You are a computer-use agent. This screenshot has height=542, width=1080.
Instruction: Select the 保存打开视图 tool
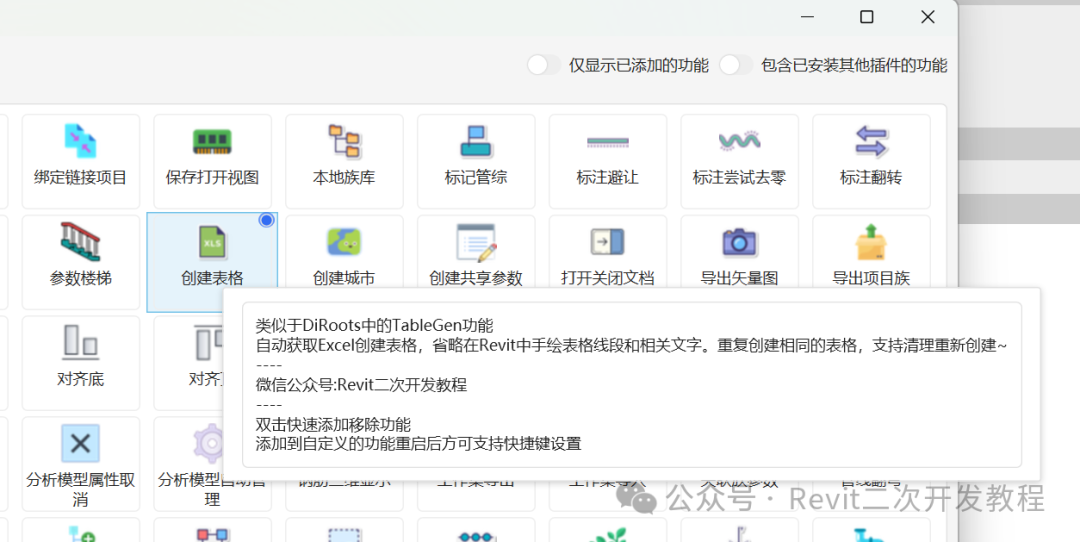coord(212,162)
